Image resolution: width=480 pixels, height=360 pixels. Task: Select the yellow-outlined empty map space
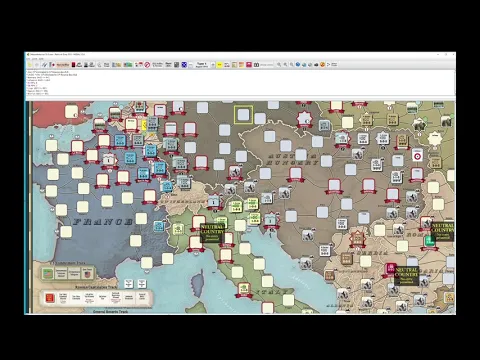[243, 115]
